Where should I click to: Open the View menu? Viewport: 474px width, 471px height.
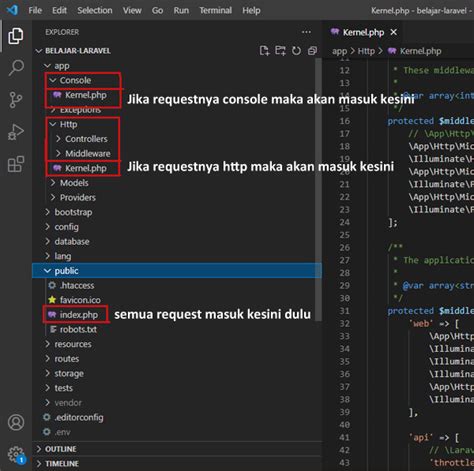pyautogui.click(x=132, y=10)
